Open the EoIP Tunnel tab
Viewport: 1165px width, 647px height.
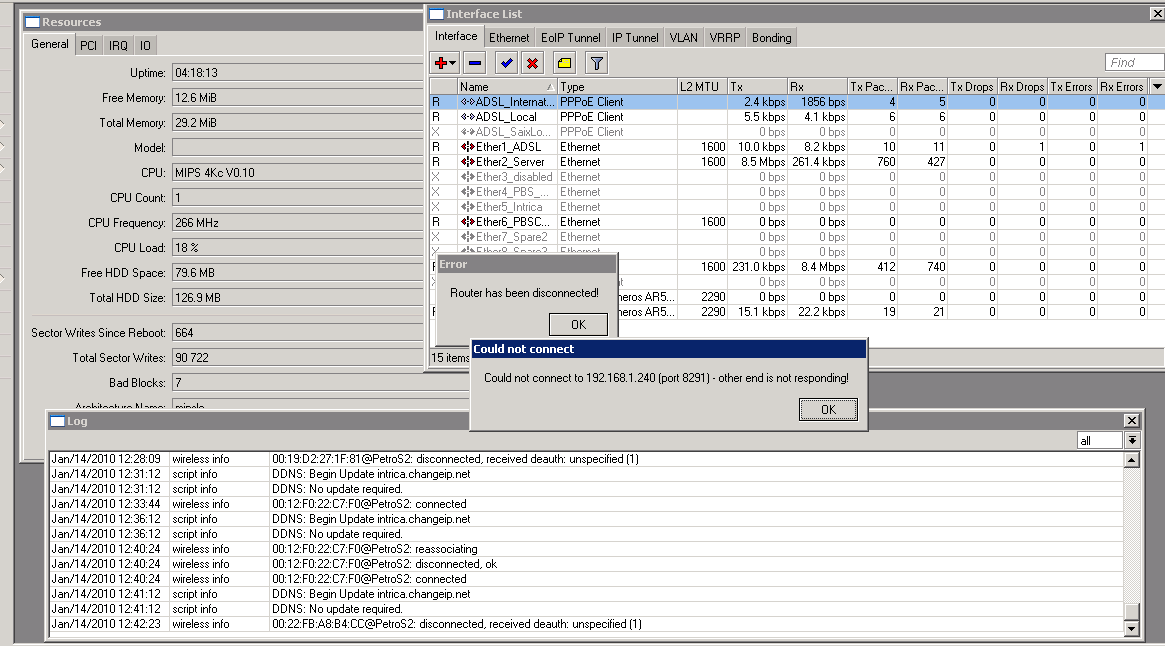click(570, 37)
